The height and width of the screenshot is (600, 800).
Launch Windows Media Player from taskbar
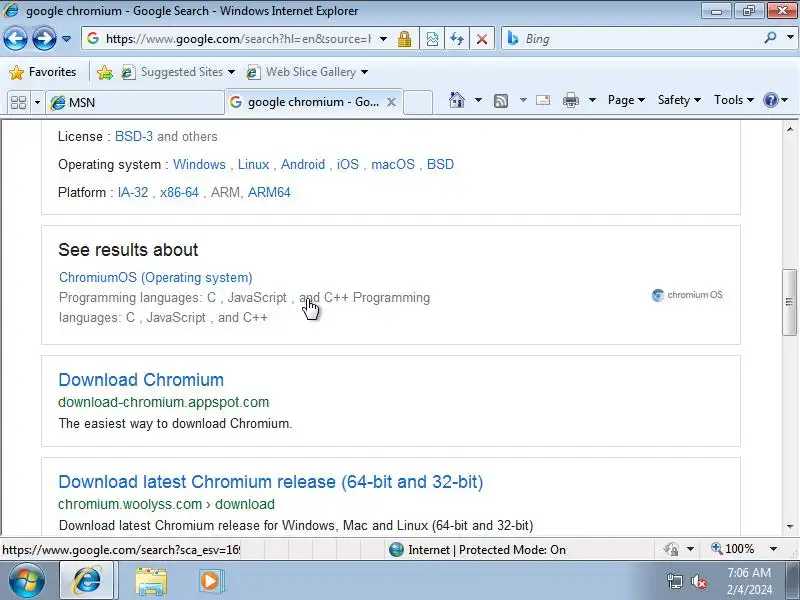pos(210,581)
